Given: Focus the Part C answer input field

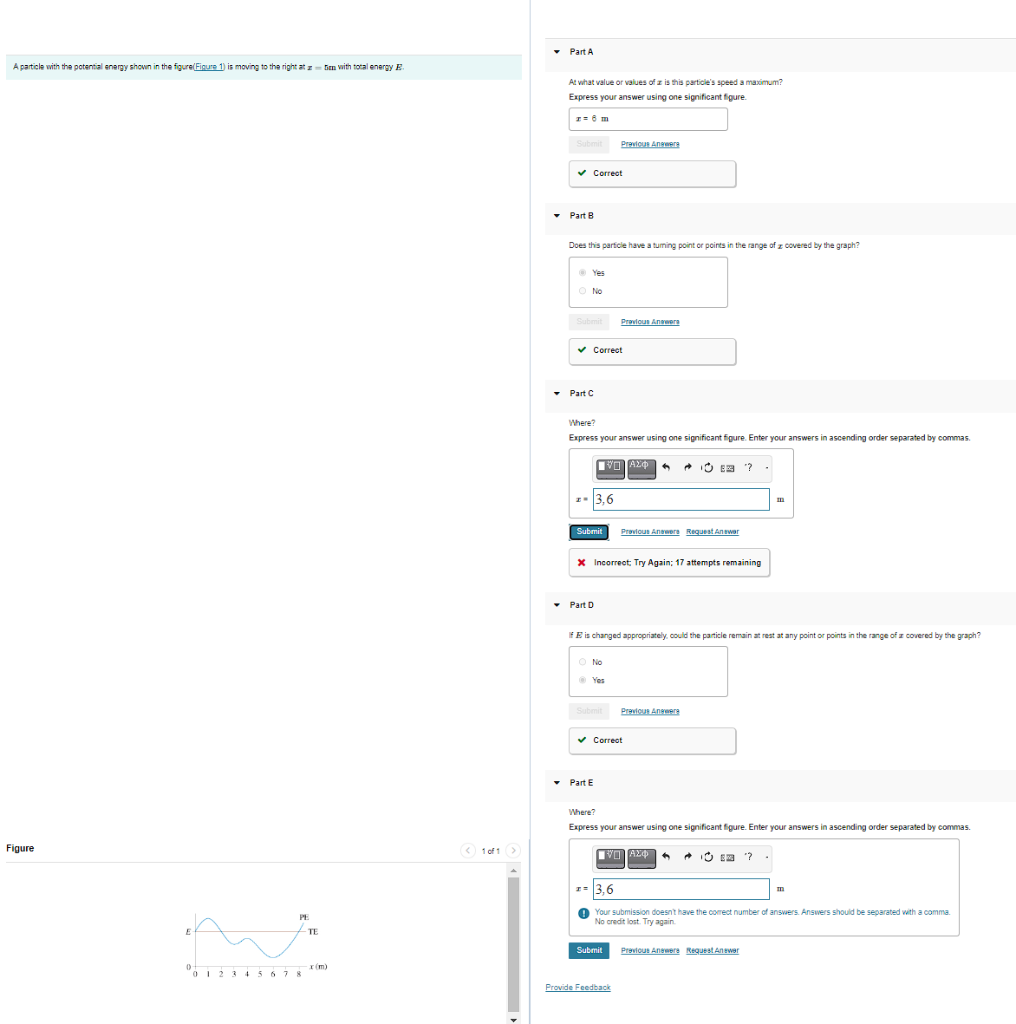Looking at the screenshot, I should click(681, 500).
